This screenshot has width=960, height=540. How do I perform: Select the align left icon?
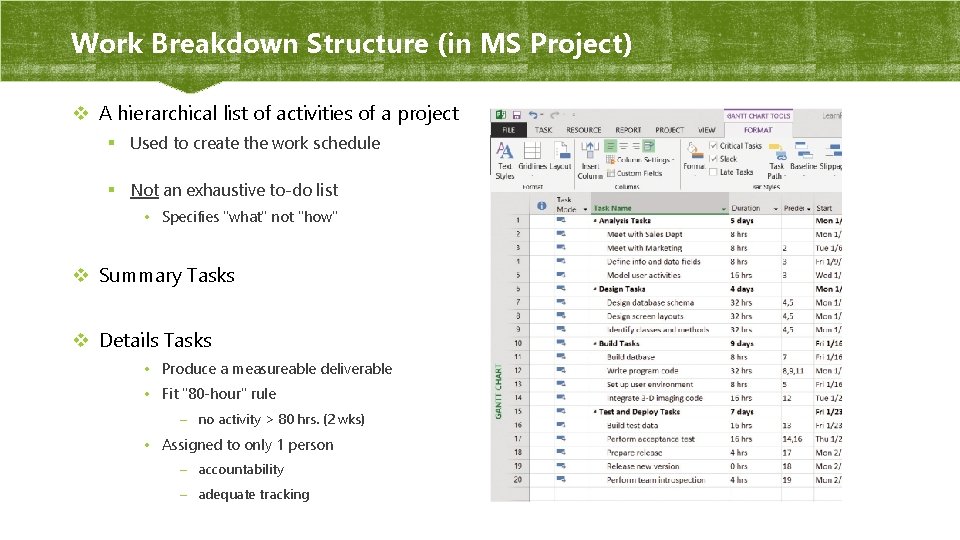point(610,146)
